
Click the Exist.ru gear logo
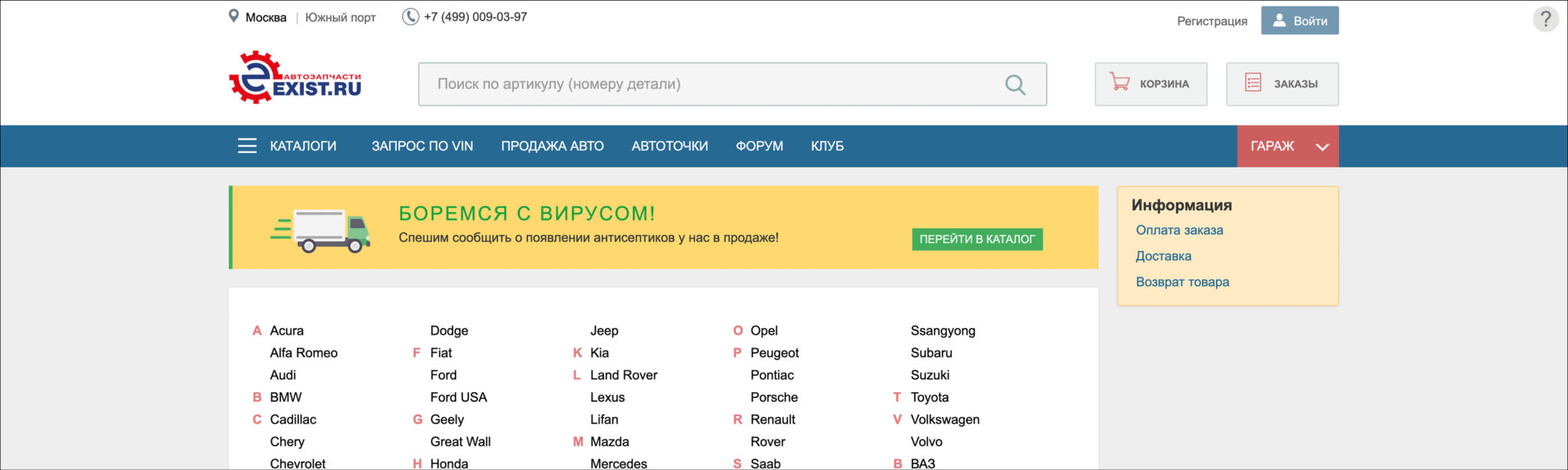click(295, 77)
